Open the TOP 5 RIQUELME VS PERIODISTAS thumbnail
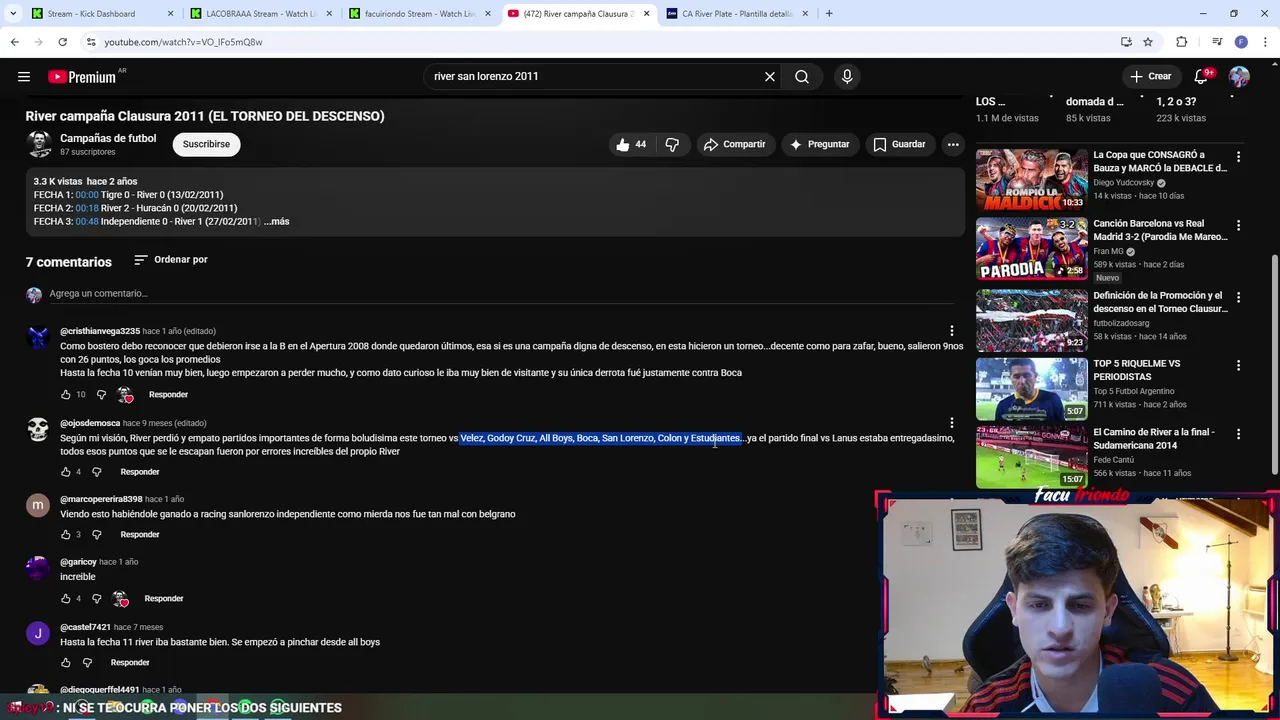Viewport: 1280px width, 720px height. 1031,389
